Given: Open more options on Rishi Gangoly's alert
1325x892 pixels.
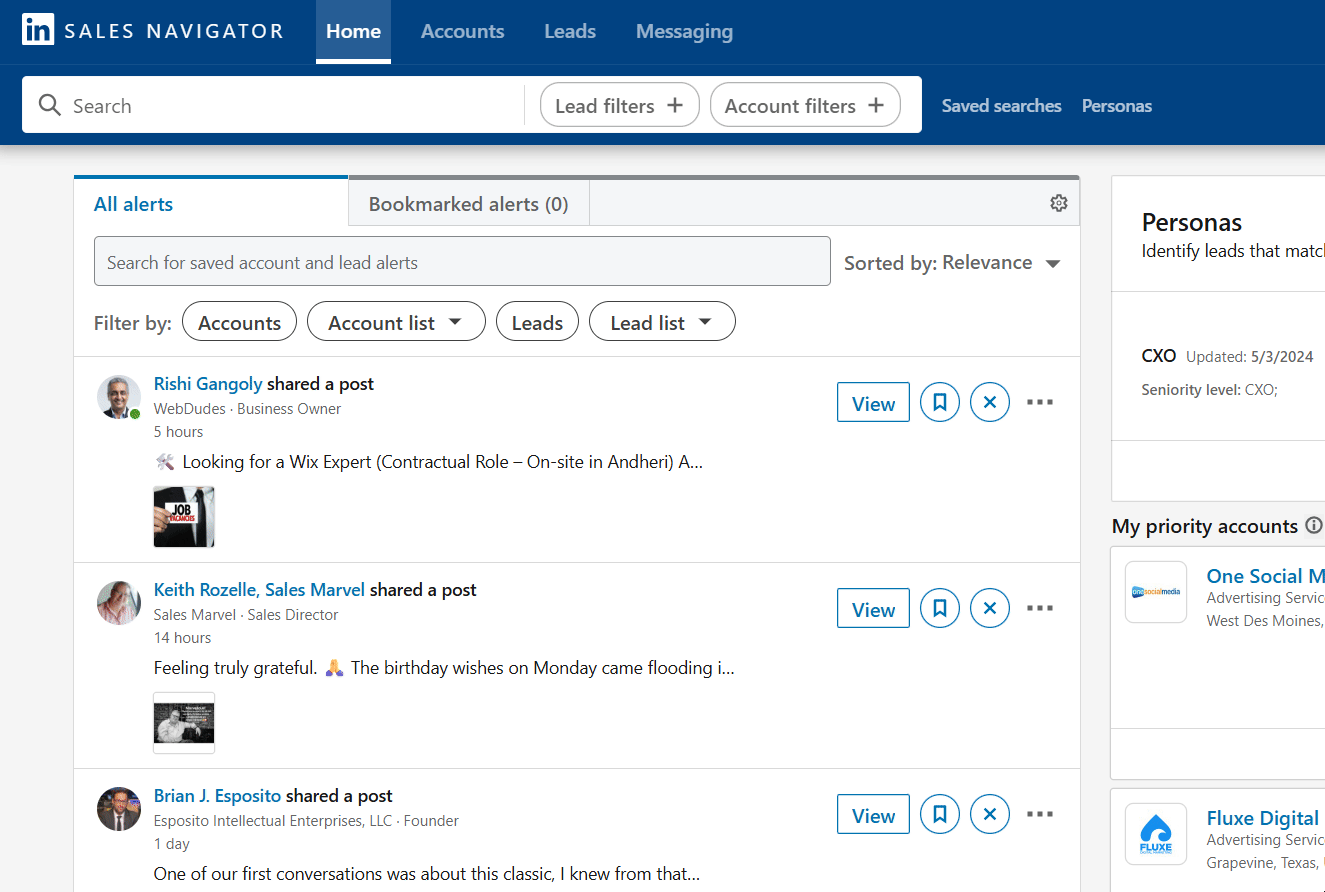Looking at the screenshot, I should click(x=1039, y=401).
